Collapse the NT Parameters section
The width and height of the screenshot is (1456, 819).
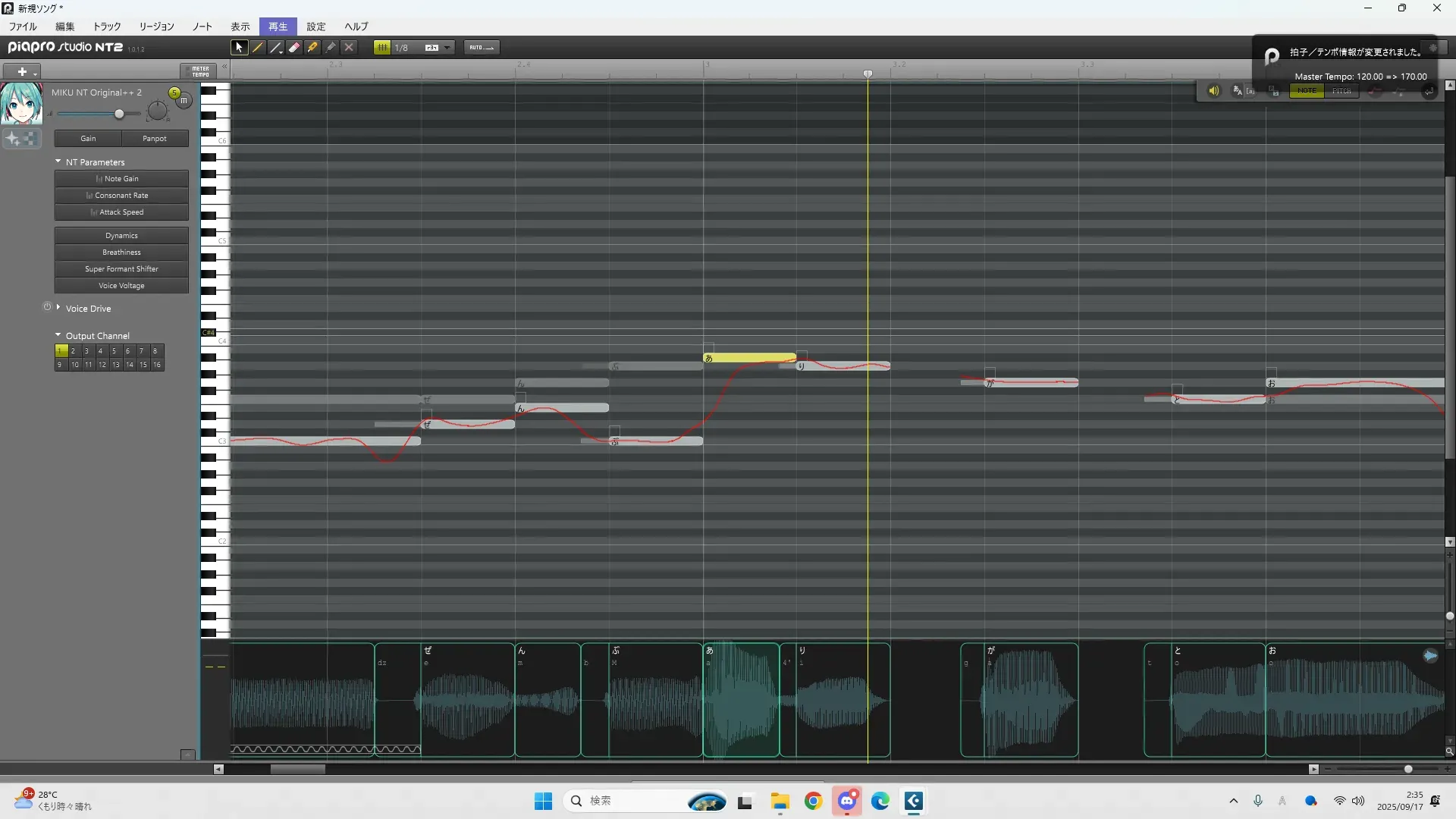(58, 162)
